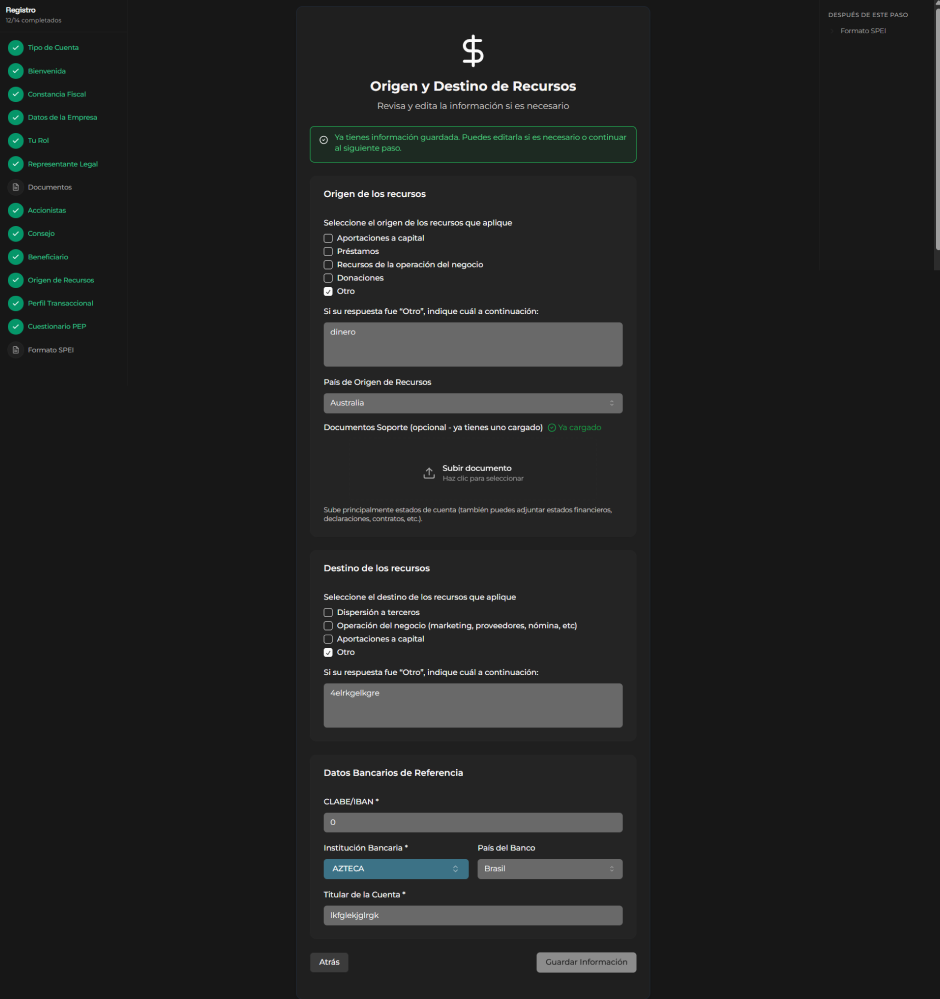Click the destination Otro text area
The width and height of the screenshot is (940, 999).
(473, 705)
